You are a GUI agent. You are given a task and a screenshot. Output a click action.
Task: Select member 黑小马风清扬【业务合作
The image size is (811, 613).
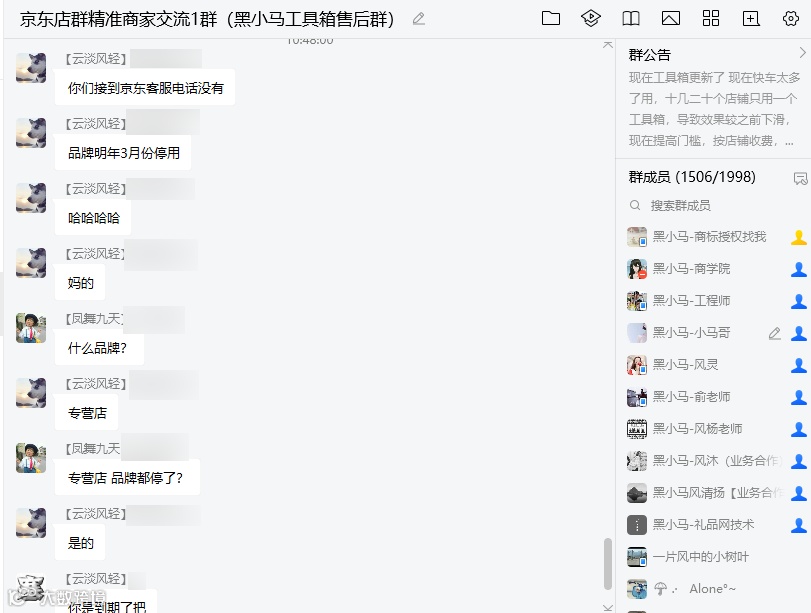(717, 493)
